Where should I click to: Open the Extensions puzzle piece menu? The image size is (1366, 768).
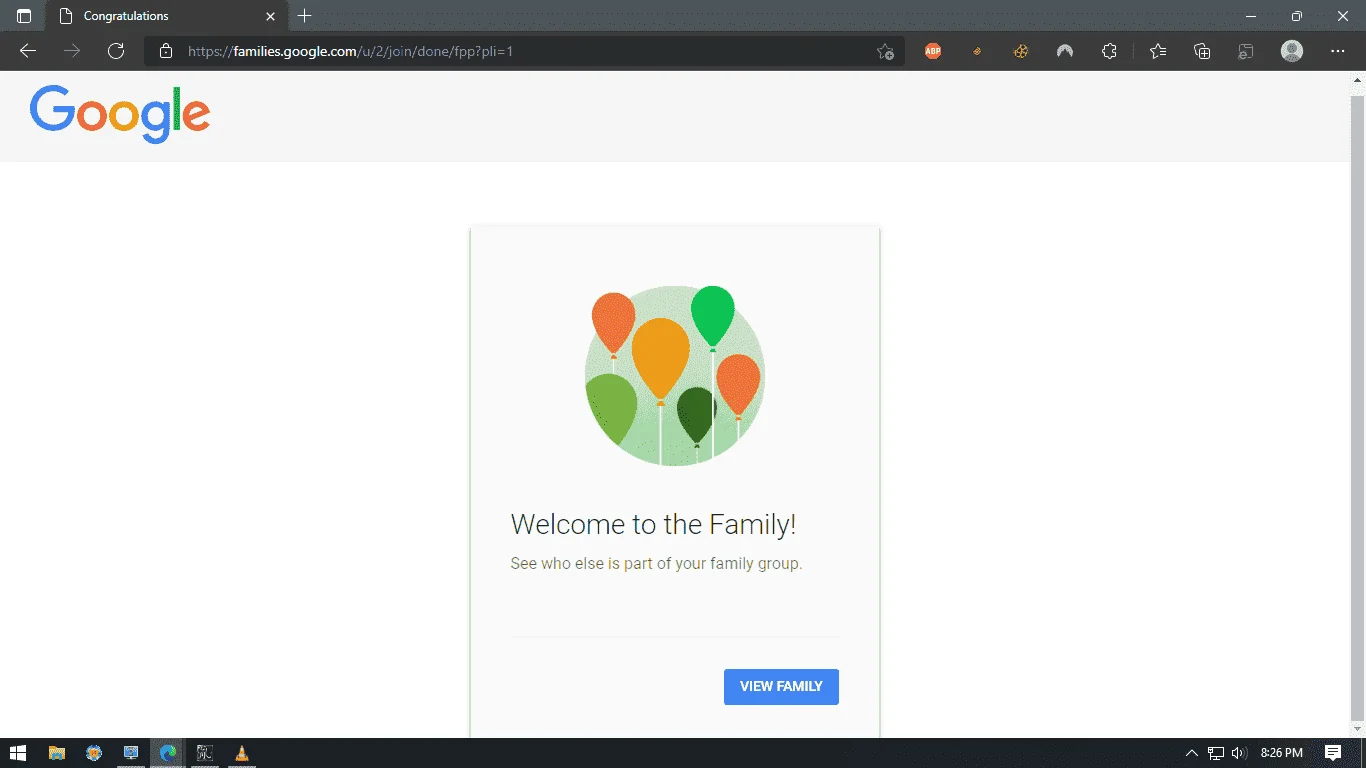1109,51
